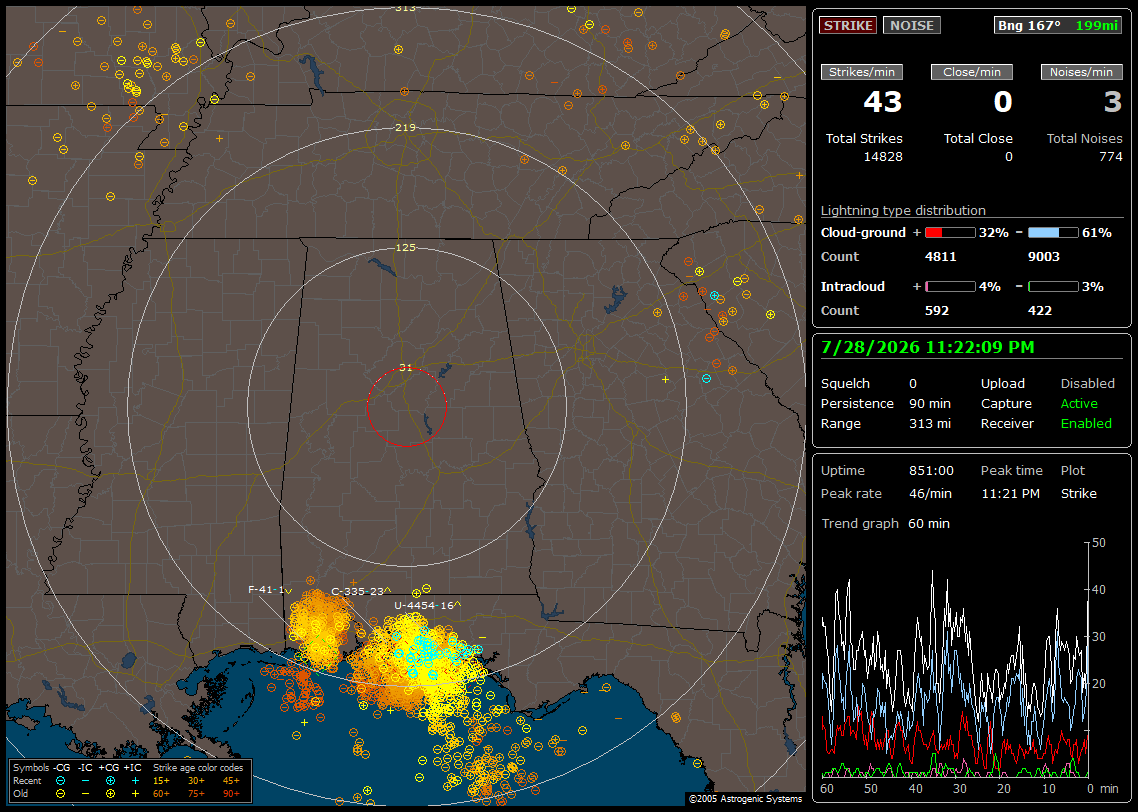Select the Old -CG yellow legend symbol
This screenshot has height=812, width=1138.
(x=60, y=793)
